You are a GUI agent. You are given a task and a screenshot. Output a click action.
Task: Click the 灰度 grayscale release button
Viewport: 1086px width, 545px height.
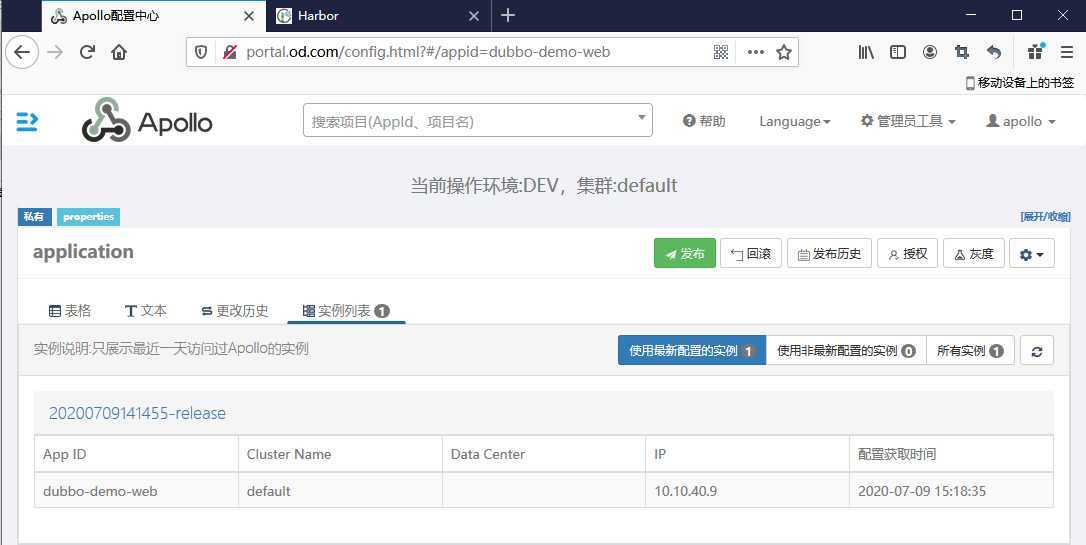click(x=974, y=253)
